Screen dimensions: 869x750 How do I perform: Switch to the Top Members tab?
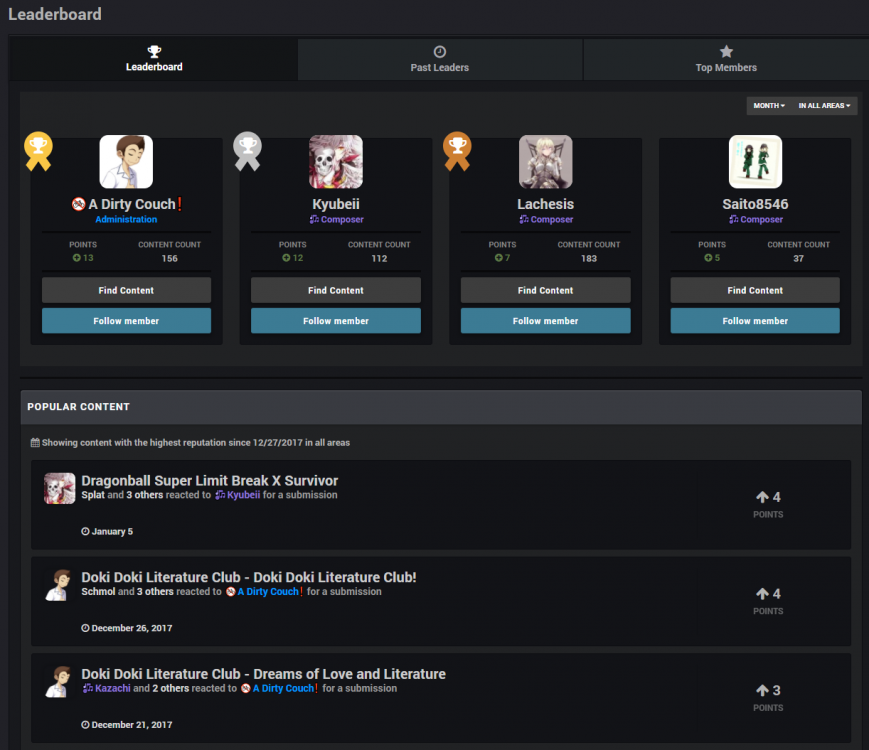pyautogui.click(x=726, y=59)
